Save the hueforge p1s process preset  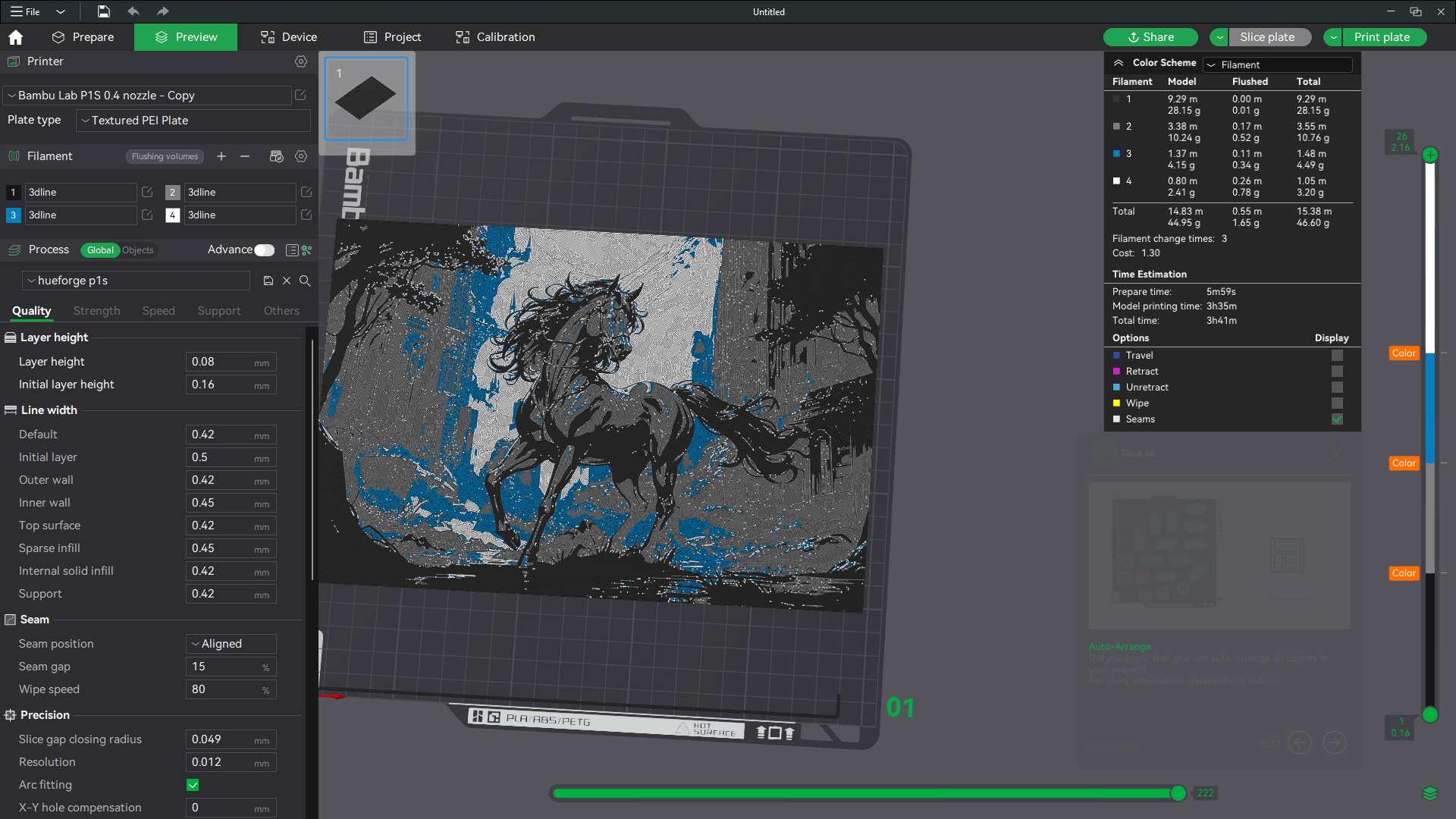pos(268,281)
